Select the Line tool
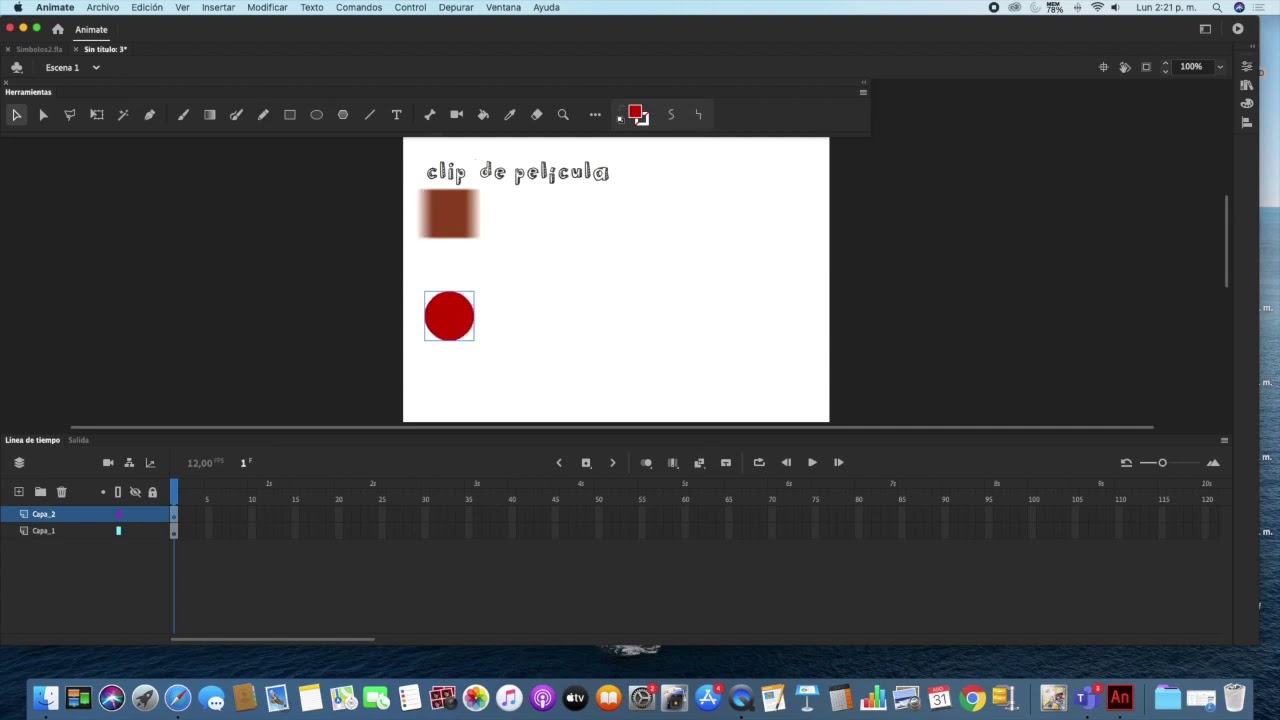The width and height of the screenshot is (1280, 720). (370, 115)
